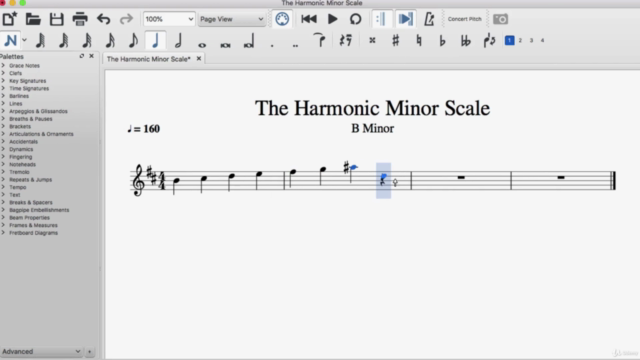Image resolution: width=640 pixels, height=360 pixels.
Task: Select the tempo marking 160
Action: (x=144, y=129)
